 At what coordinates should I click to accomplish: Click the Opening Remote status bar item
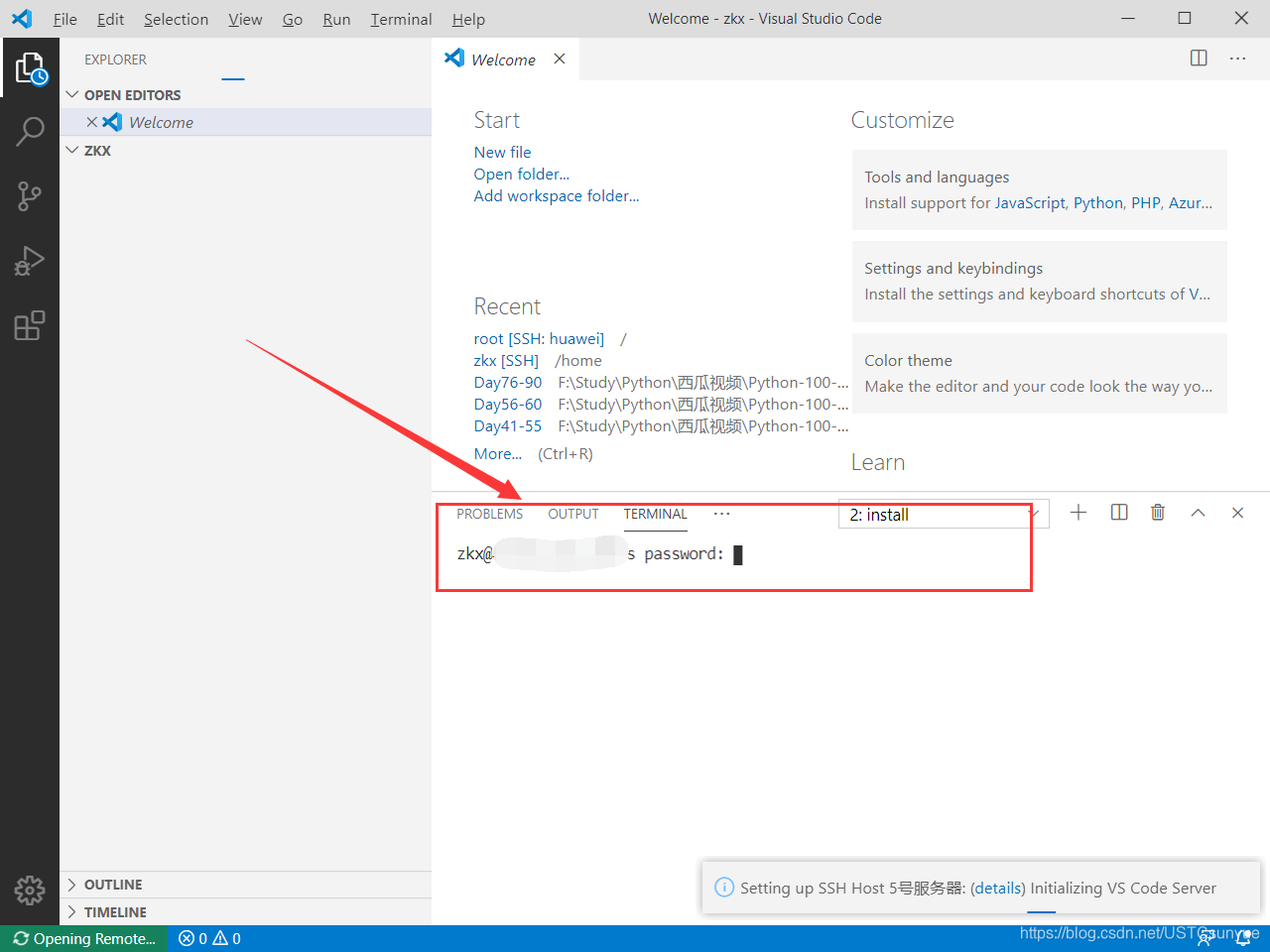84,938
